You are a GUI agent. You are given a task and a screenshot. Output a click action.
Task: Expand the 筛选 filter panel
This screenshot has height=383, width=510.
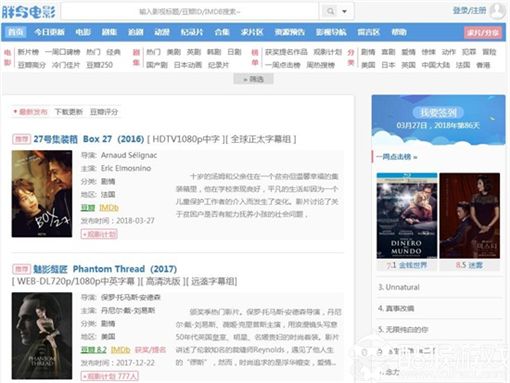coord(253,79)
